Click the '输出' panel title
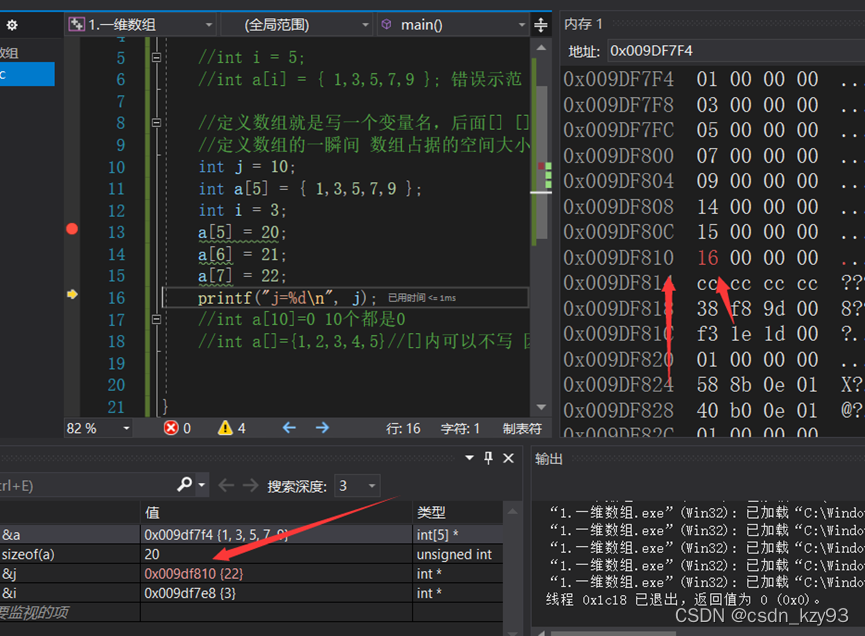Viewport: 865px width, 636px height. (548, 459)
